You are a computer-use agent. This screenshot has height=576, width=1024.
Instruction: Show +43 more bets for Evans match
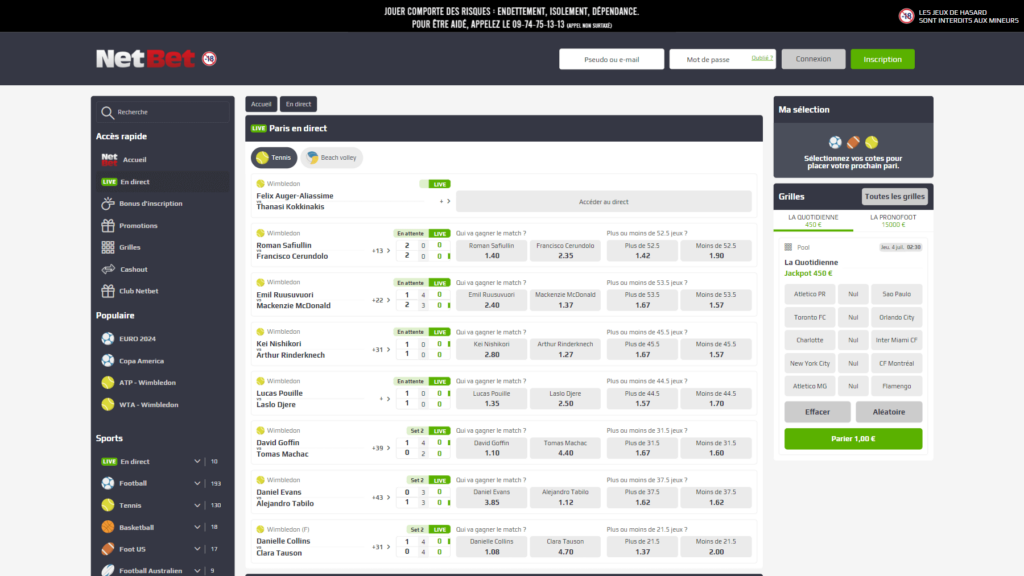pos(381,498)
